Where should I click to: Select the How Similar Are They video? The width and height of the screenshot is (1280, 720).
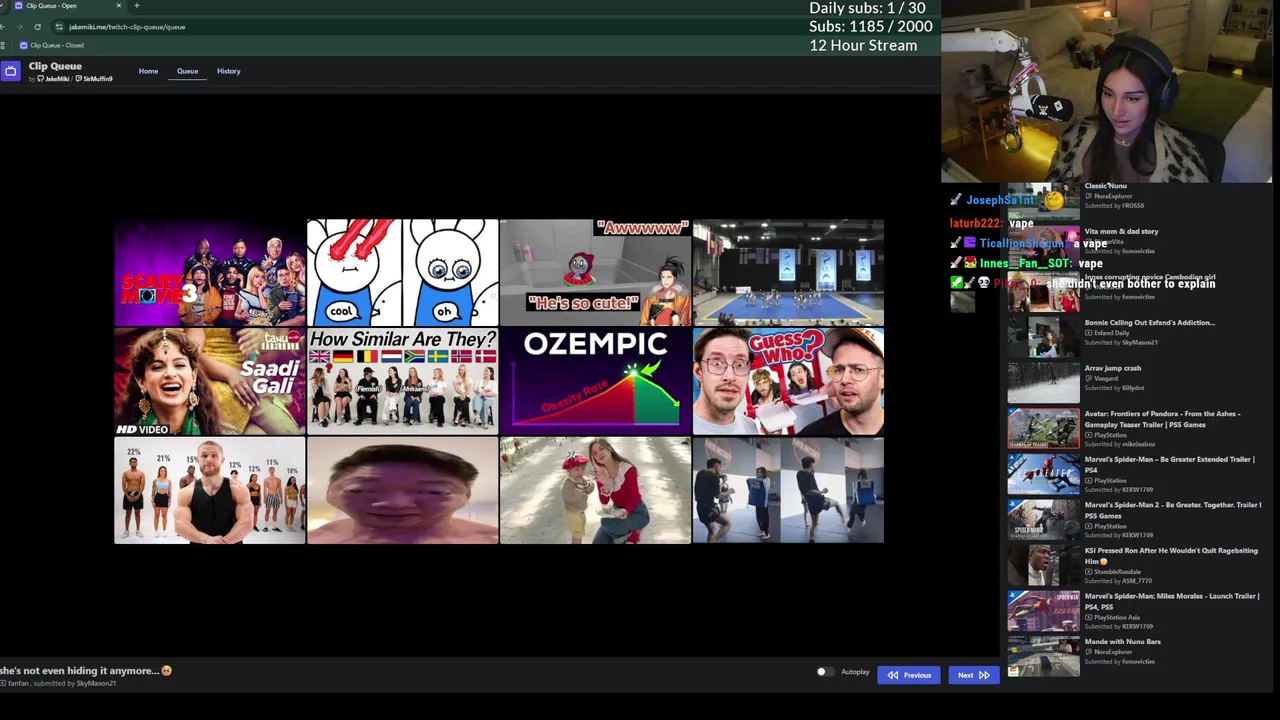(x=402, y=381)
